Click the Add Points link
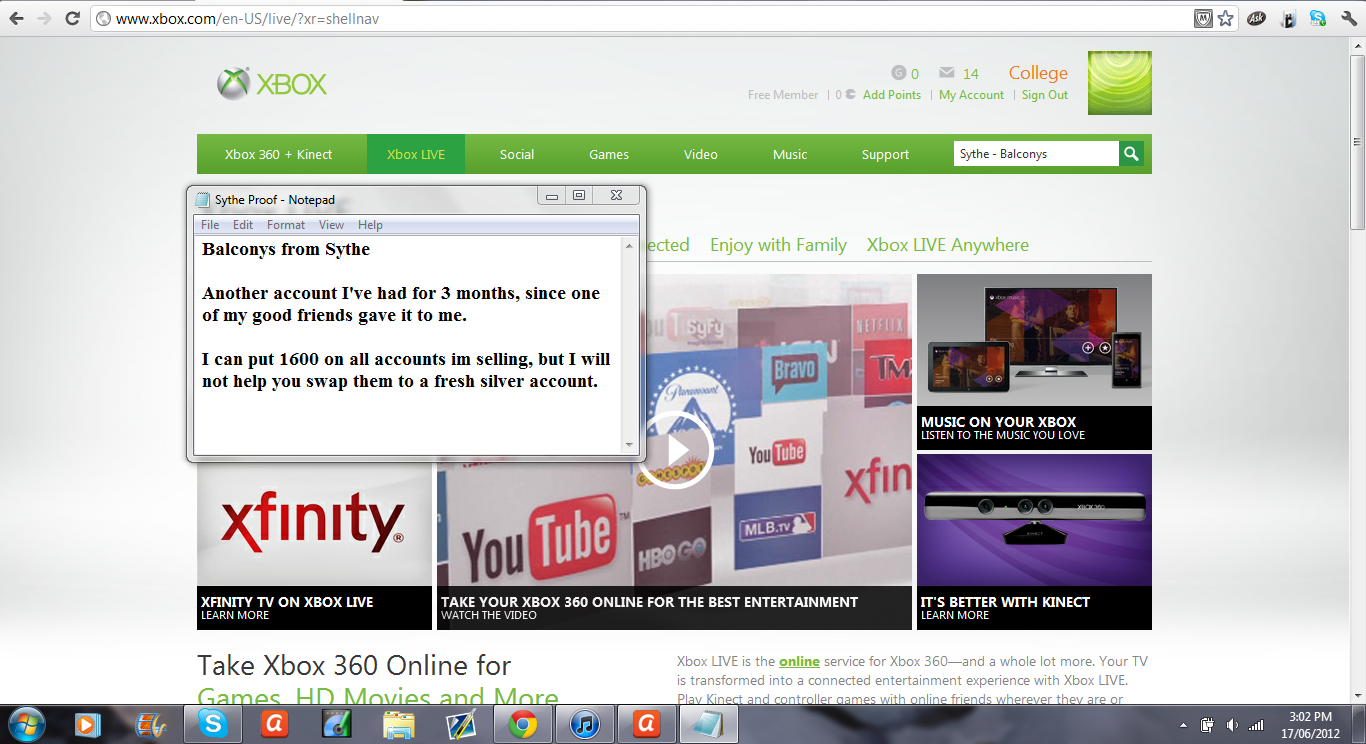1366x744 pixels. 892,95
